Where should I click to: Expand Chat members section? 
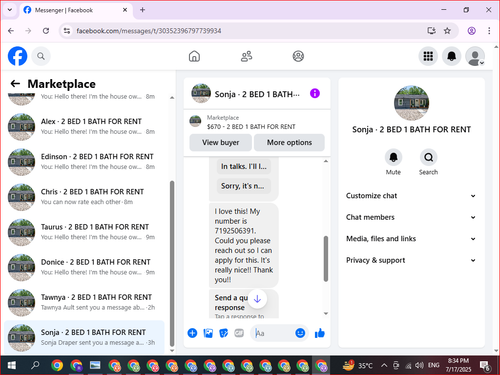[411, 217]
